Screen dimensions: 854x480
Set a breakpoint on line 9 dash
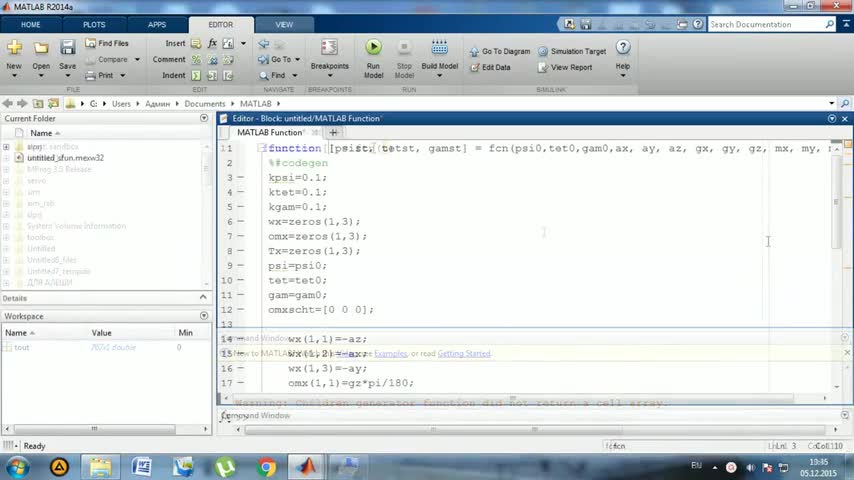(241, 265)
